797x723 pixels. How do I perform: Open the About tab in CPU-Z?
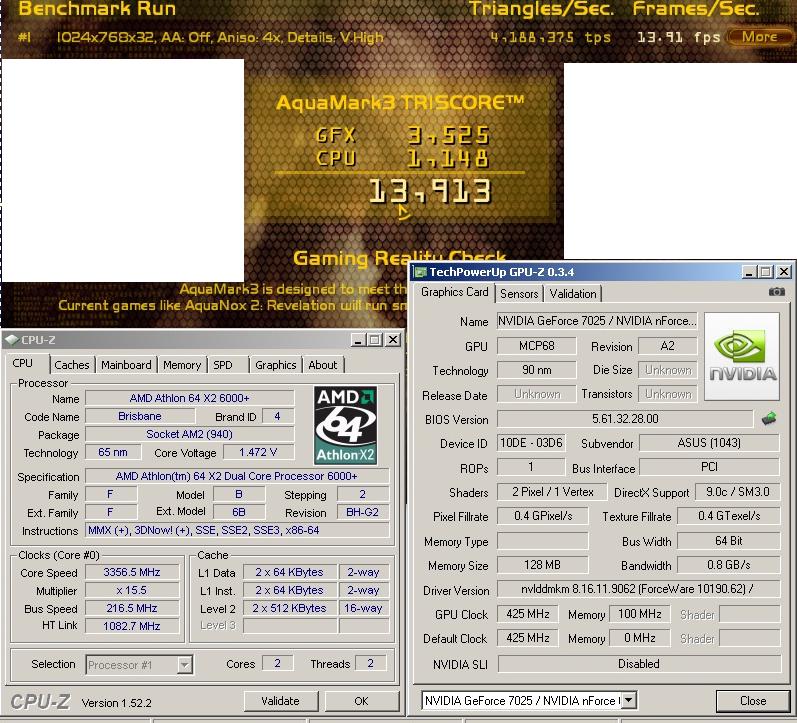point(323,365)
